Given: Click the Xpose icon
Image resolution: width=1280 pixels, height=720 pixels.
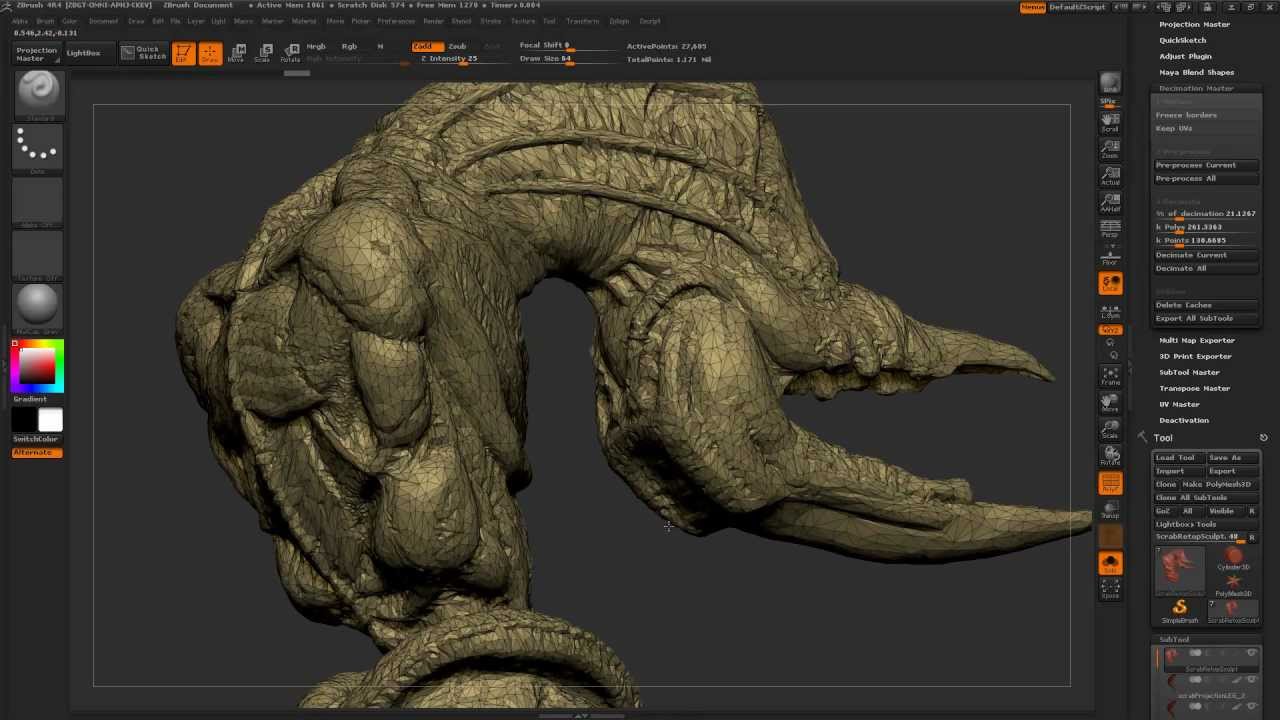Looking at the screenshot, I should [1110, 590].
